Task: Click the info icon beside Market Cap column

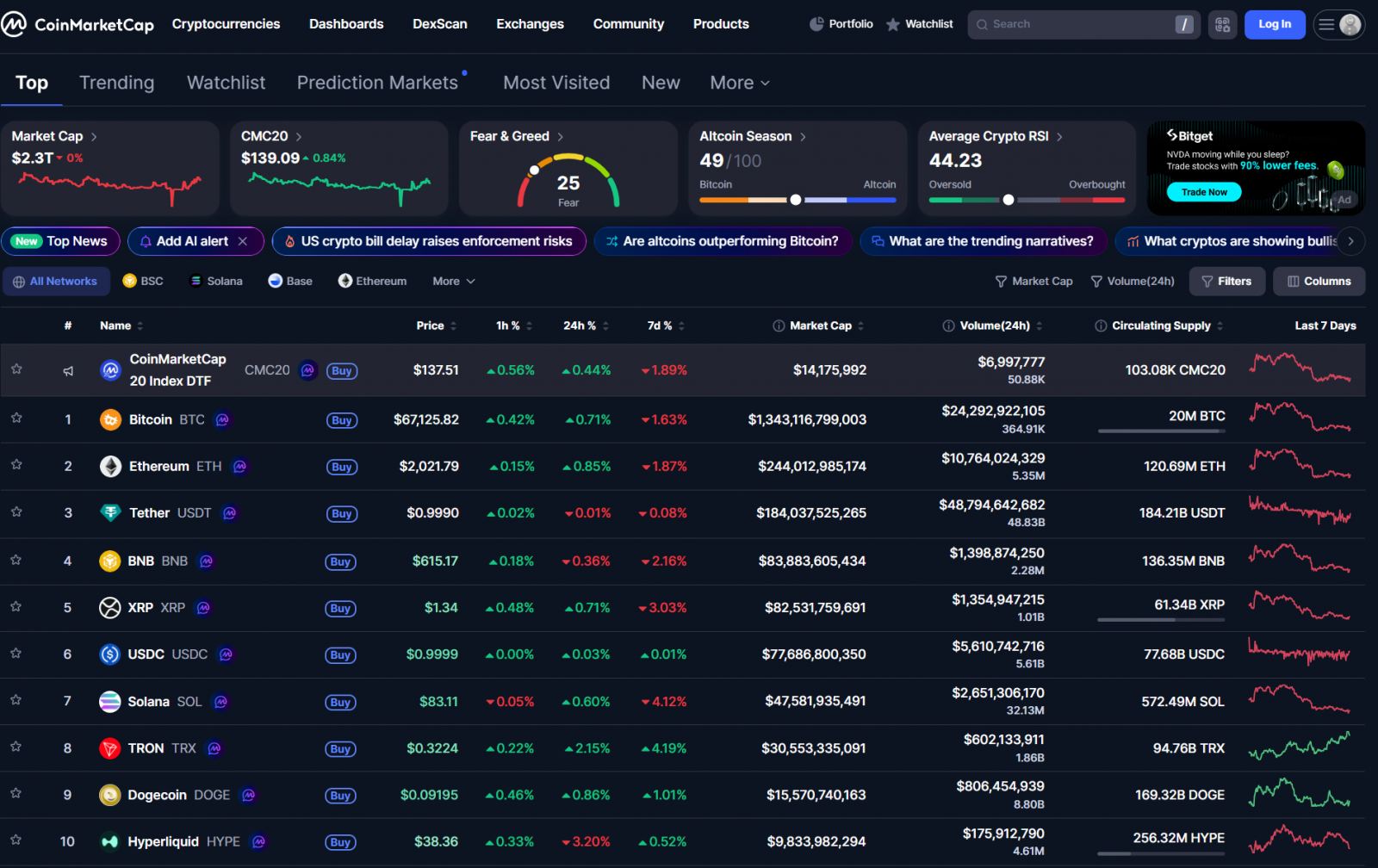Action: coord(779,325)
